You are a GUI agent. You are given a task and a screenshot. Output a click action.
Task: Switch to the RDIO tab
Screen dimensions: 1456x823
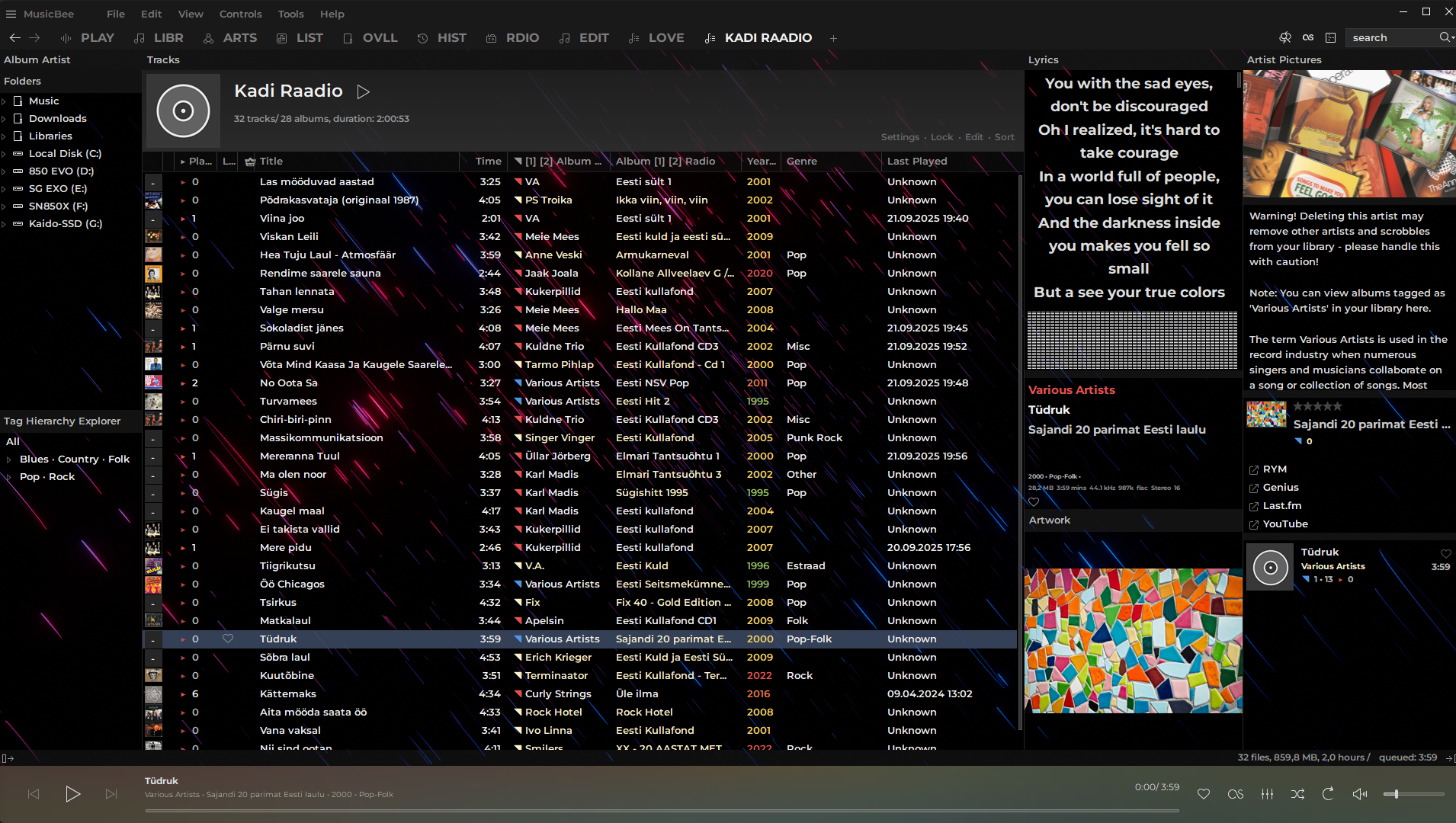pyautogui.click(x=513, y=37)
